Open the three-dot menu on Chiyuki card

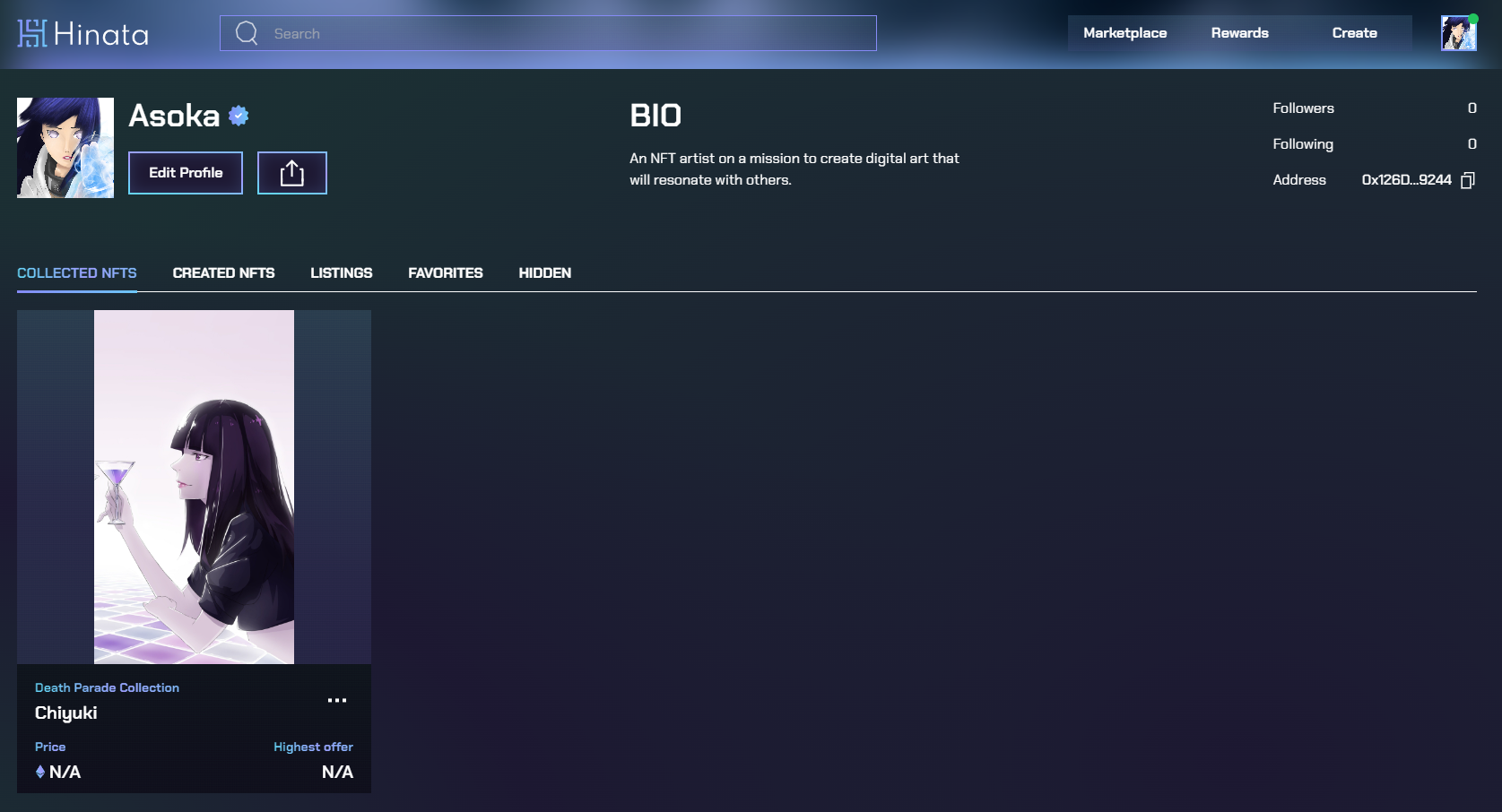tap(337, 700)
